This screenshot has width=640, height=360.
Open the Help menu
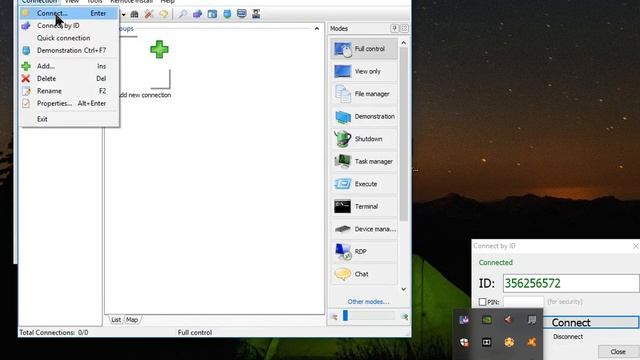point(167,2)
